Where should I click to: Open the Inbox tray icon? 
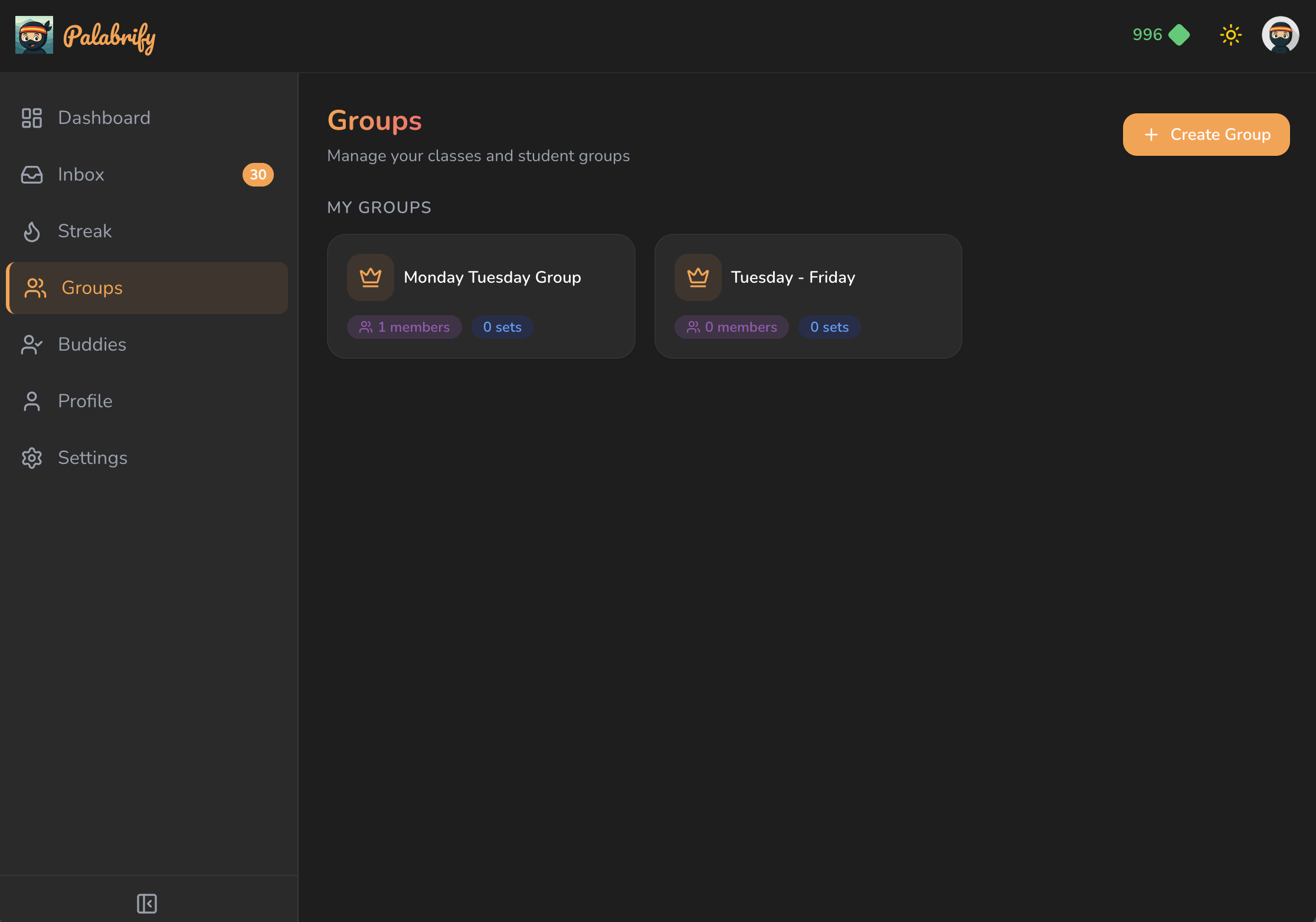coord(32,175)
